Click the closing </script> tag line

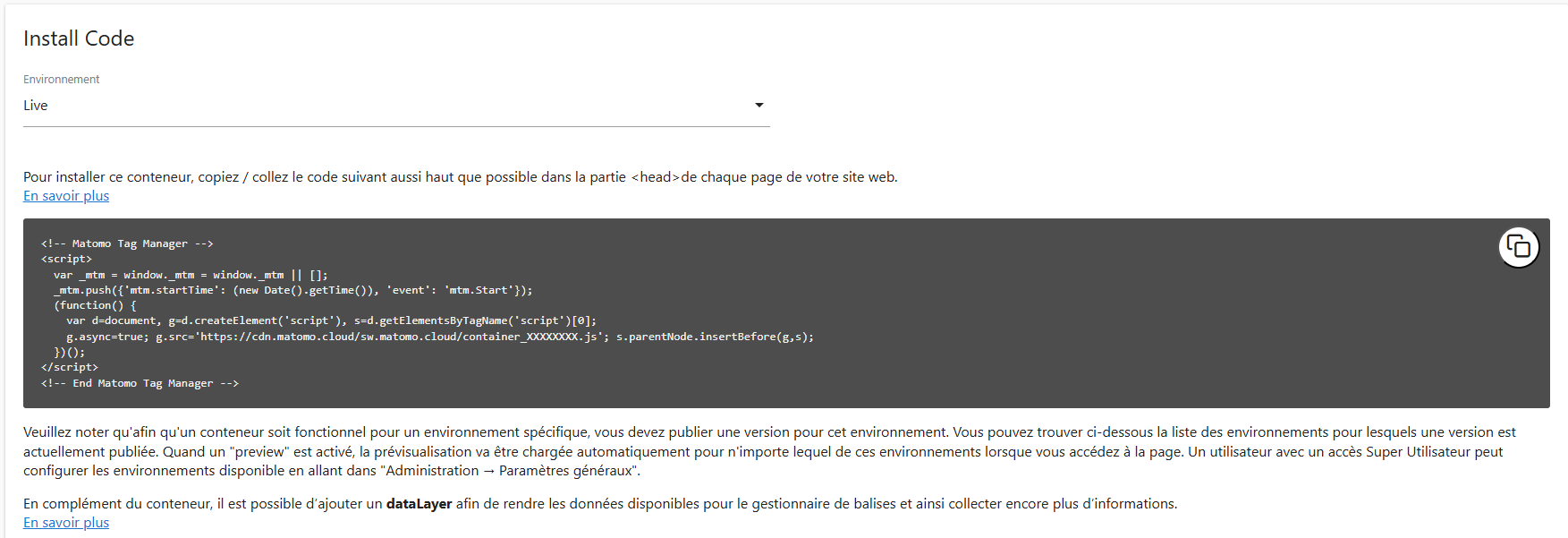tap(70, 367)
